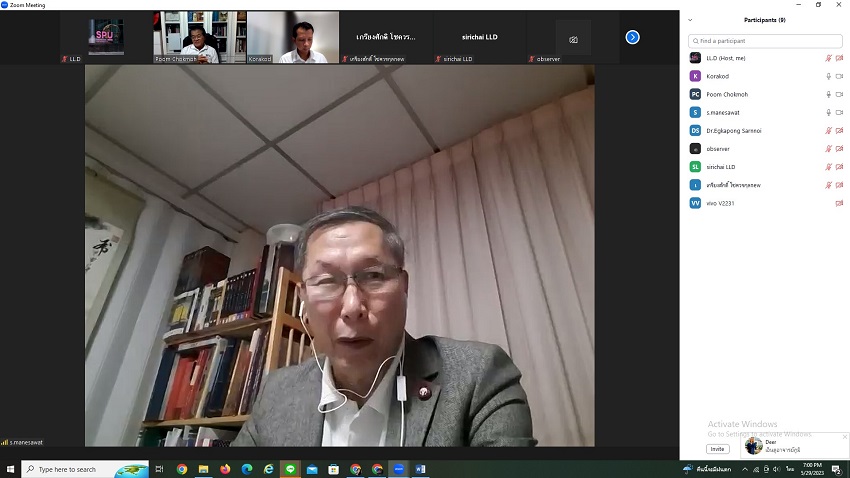Select Dr.Egkapong Sarnnoi in participants list
The width and height of the screenshot is (850, 478).
tap(765, 131)
